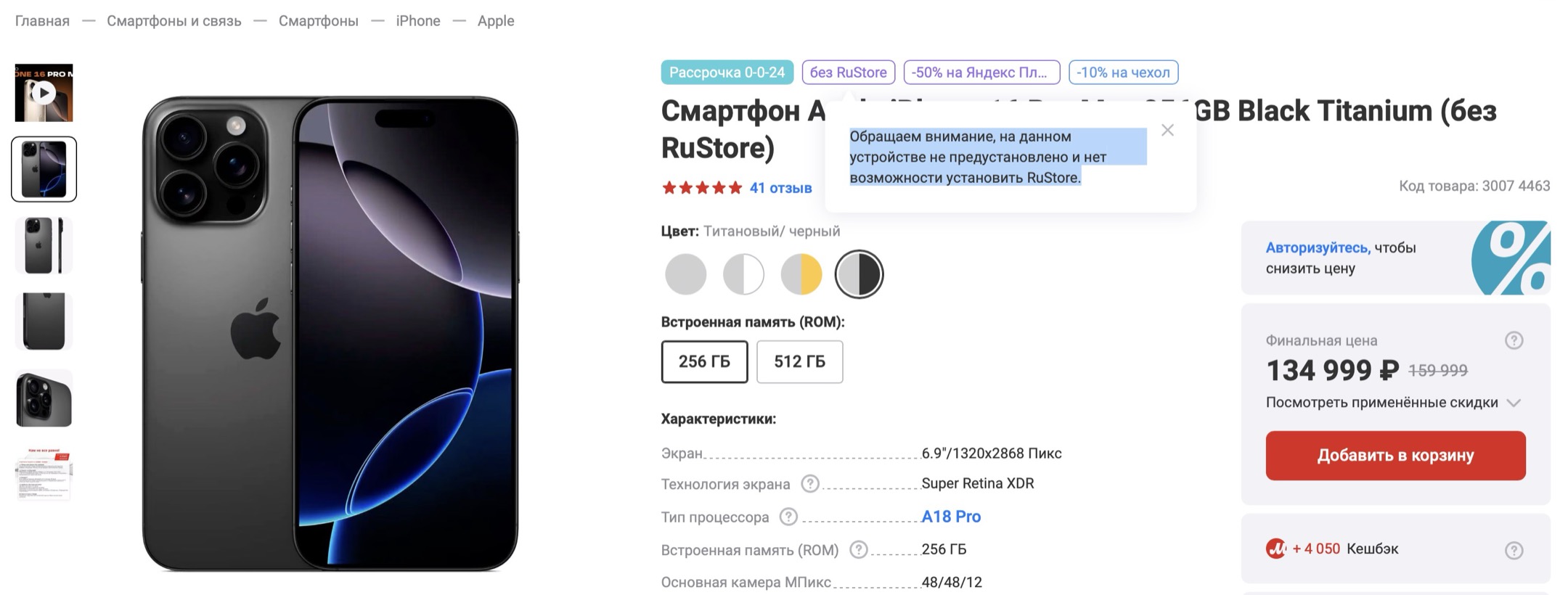
Task: Play the product video thumbnail
Action: click(44, 93)
